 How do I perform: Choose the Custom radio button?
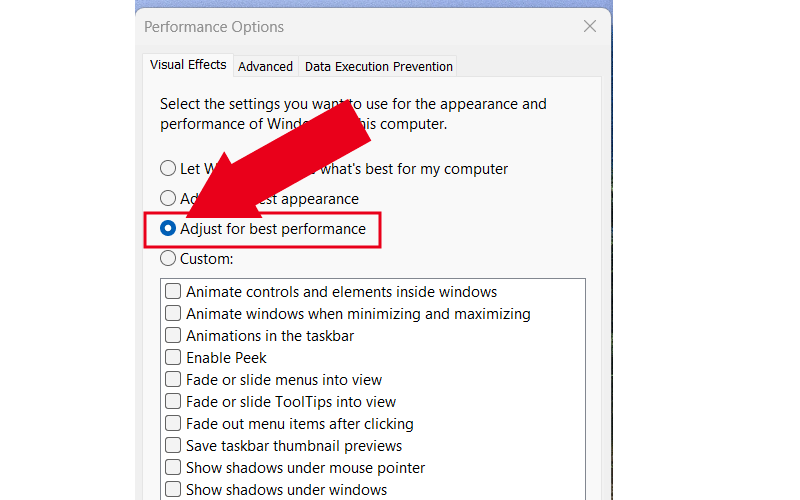point(168,259)
